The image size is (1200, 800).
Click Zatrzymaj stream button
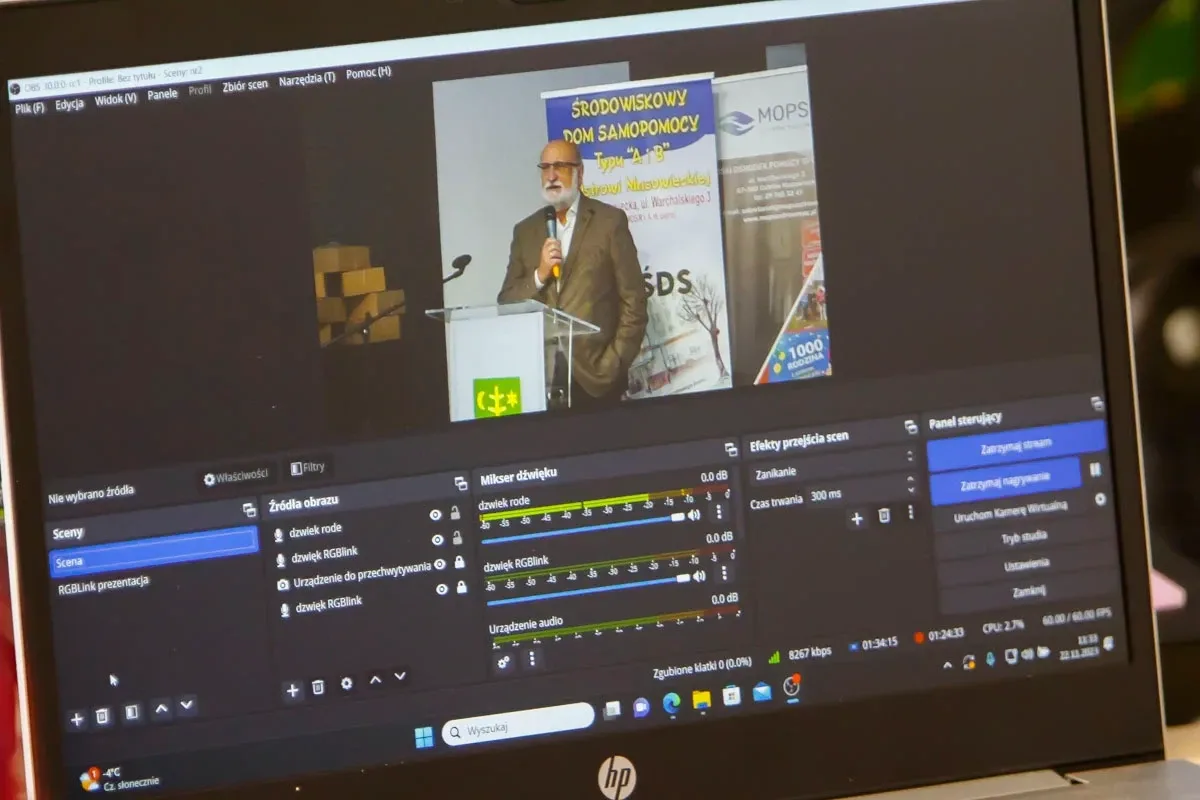click(x=1015, y=445)
